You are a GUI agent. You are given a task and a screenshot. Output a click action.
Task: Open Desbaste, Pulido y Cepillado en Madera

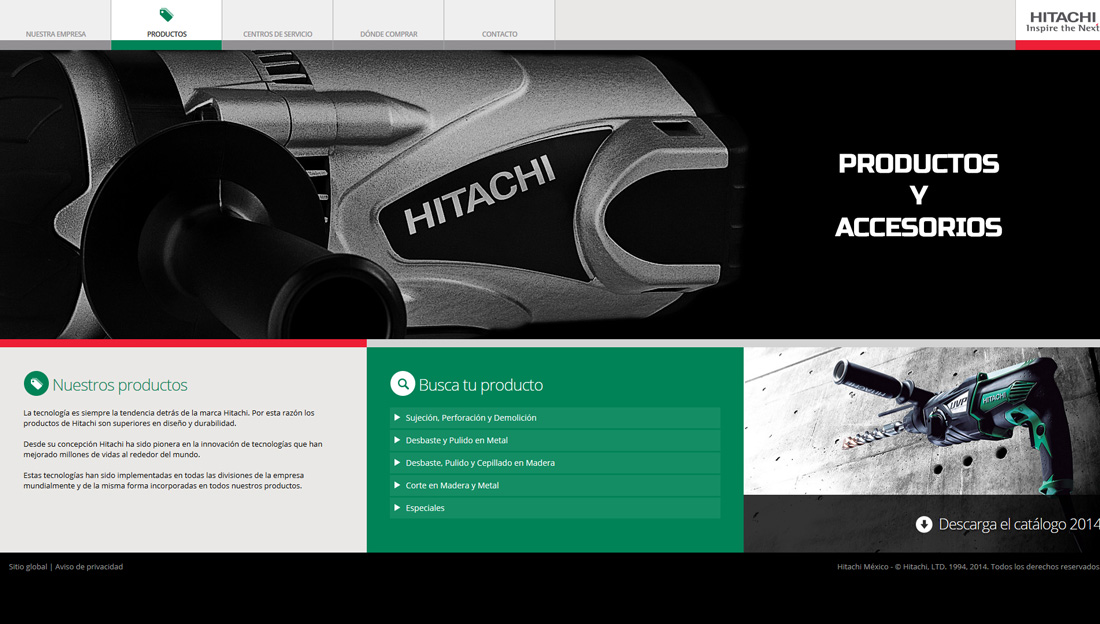coord(555,463)
